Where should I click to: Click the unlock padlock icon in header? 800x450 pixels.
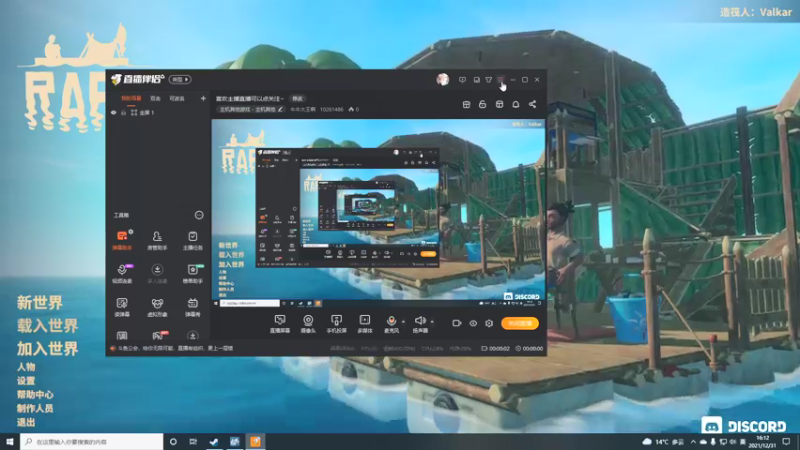482,104
